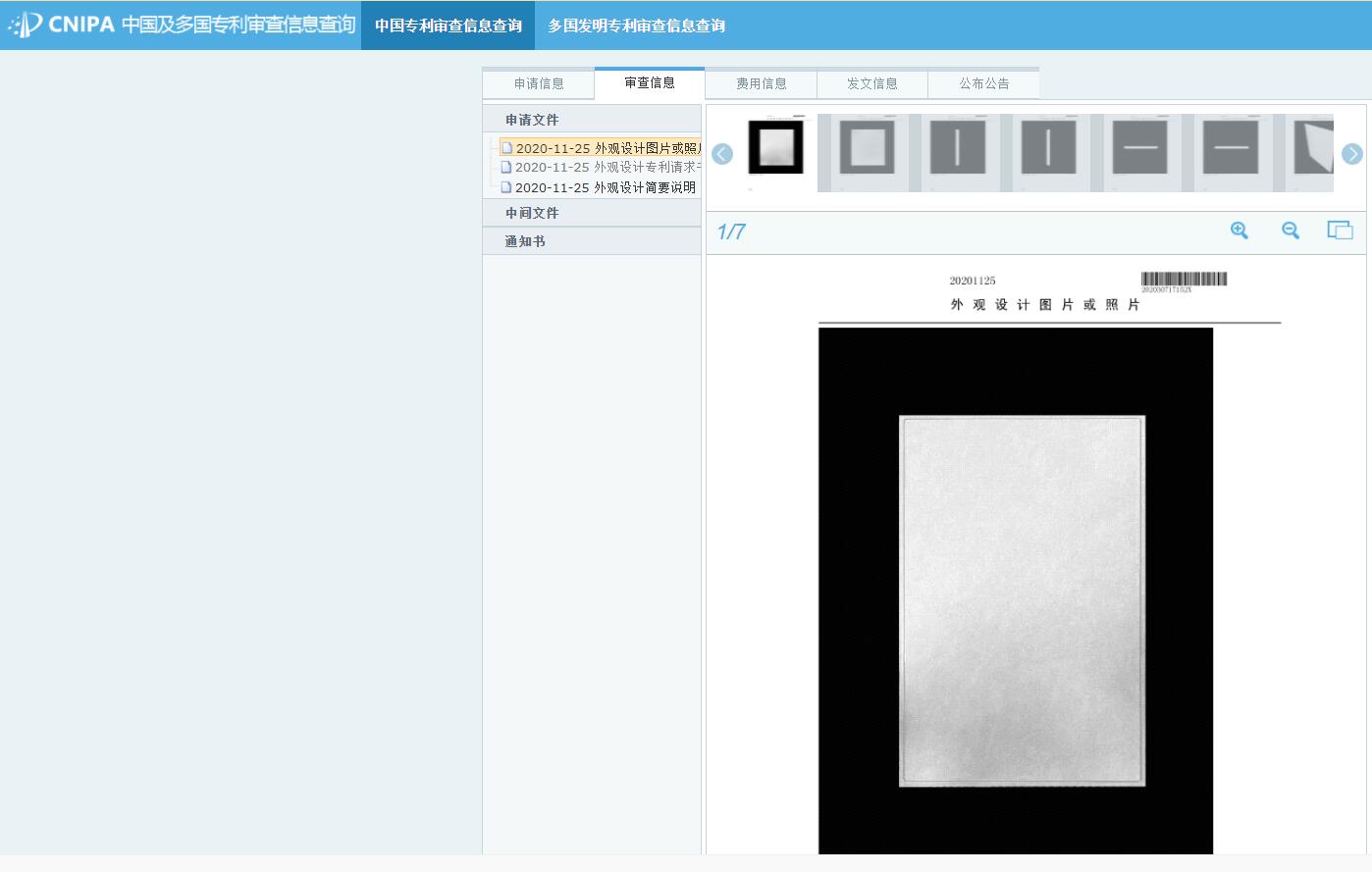Viewport: 1372px width, 872px height.
Task: Expand the 通知书 section
Action: click(525, 241)
